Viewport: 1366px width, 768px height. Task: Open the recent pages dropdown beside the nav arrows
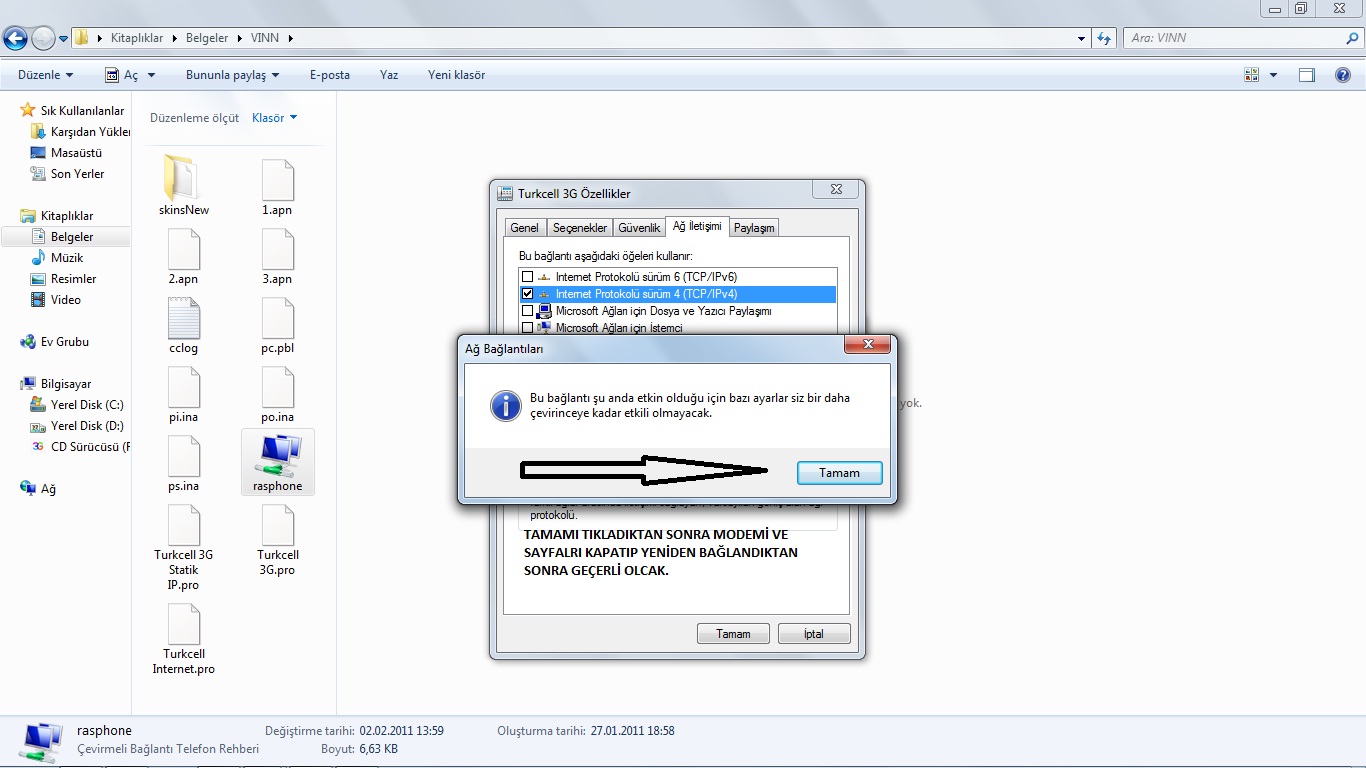coord(64,38)
